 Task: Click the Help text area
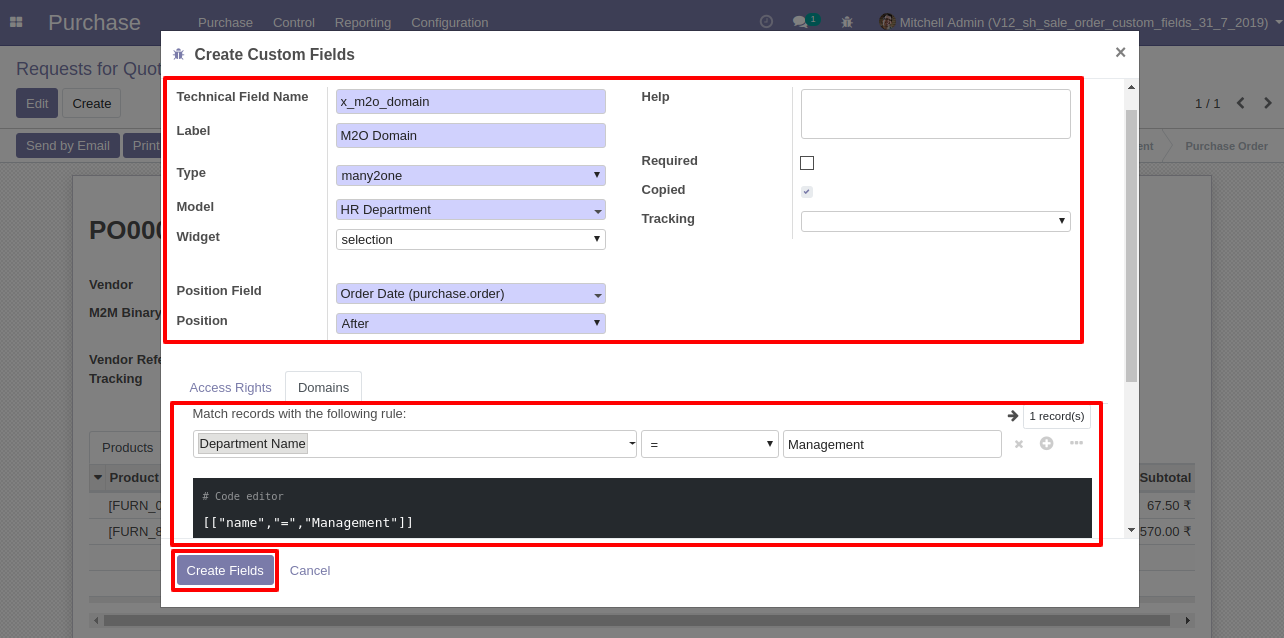coord(935,114)
